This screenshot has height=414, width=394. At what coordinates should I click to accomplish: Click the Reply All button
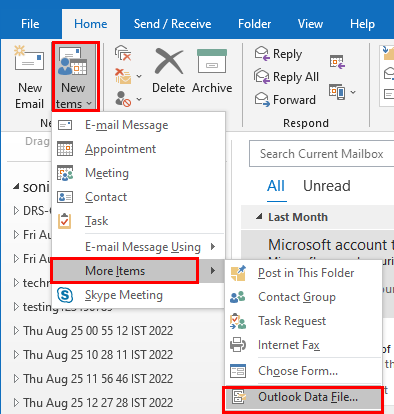286,77
